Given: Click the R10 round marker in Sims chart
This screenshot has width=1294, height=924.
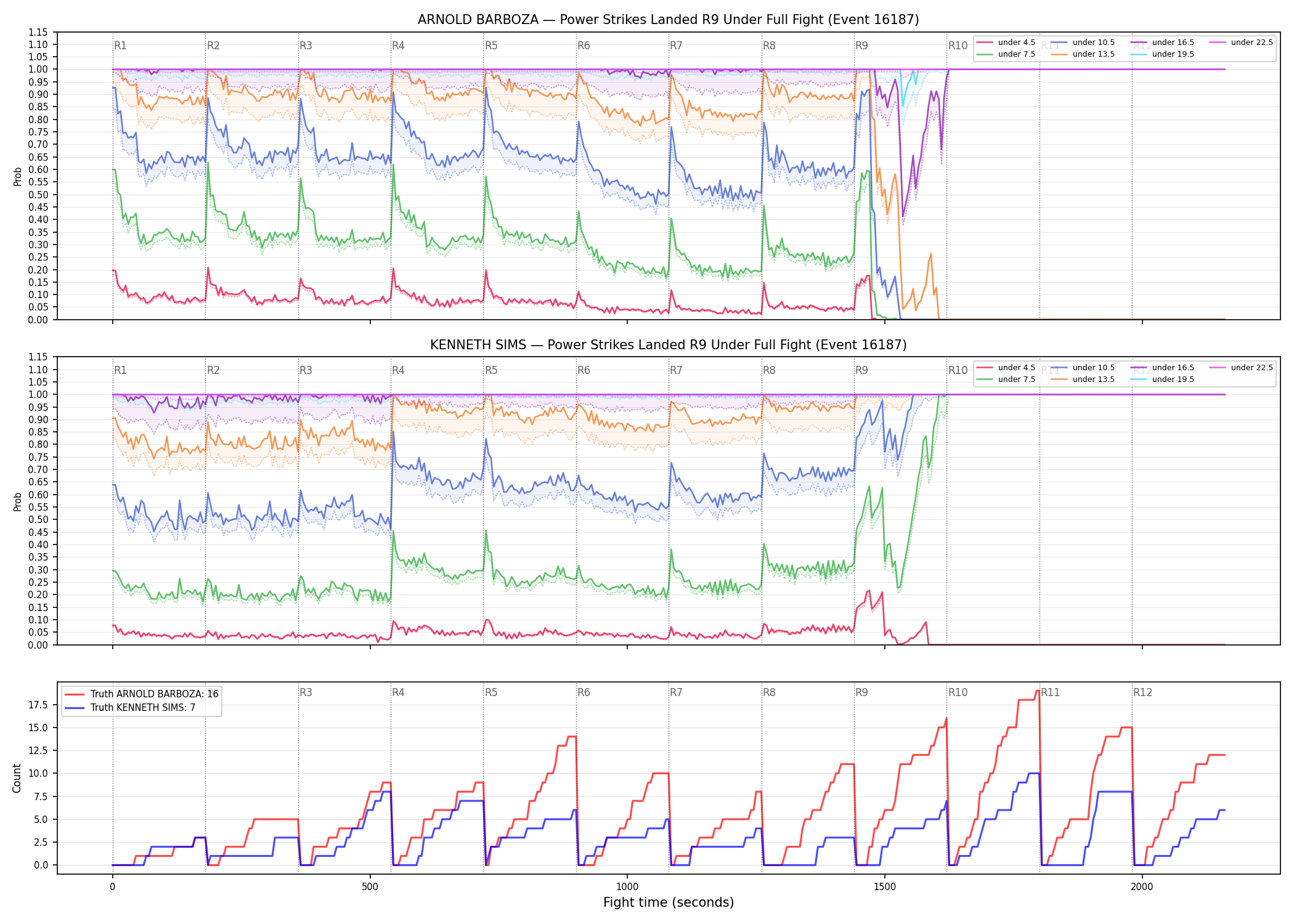Looking at the screenshot, I should [958, 370].
